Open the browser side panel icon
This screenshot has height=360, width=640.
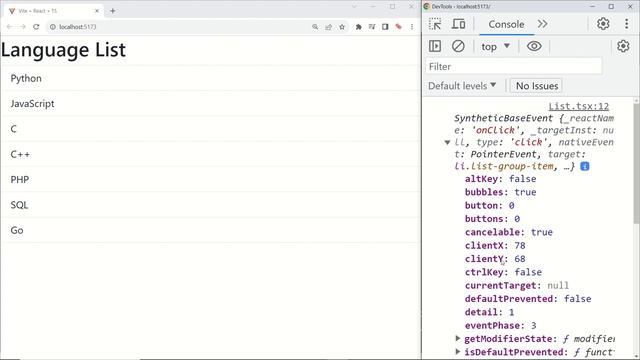385,27
